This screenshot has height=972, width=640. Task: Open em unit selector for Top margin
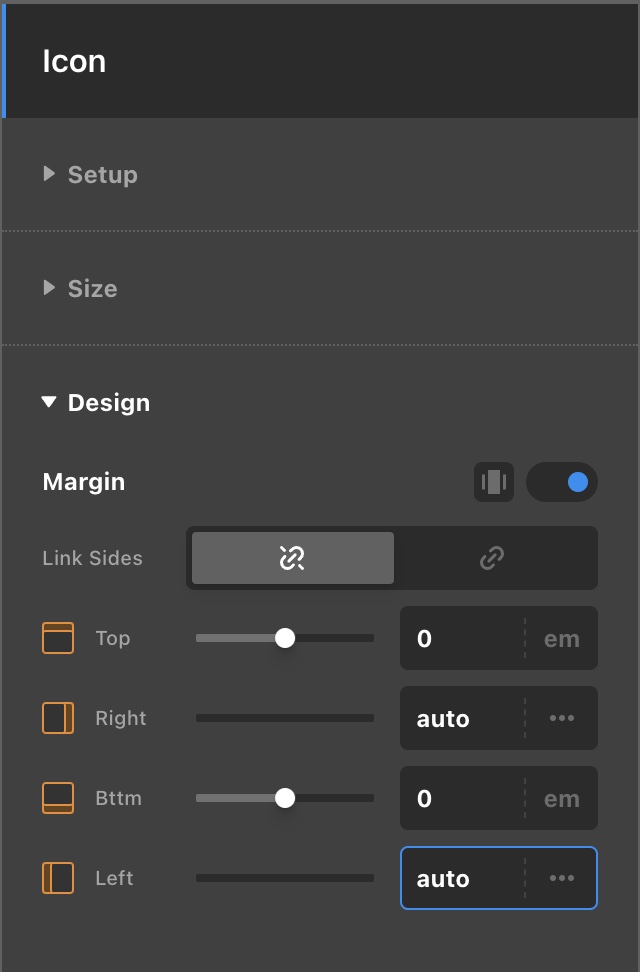[562, 638]
